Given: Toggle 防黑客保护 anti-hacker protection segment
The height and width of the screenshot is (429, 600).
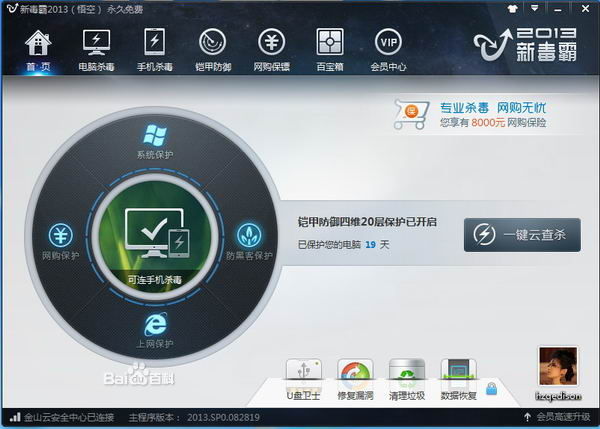Looking at the screenshot, I should 248,238.
